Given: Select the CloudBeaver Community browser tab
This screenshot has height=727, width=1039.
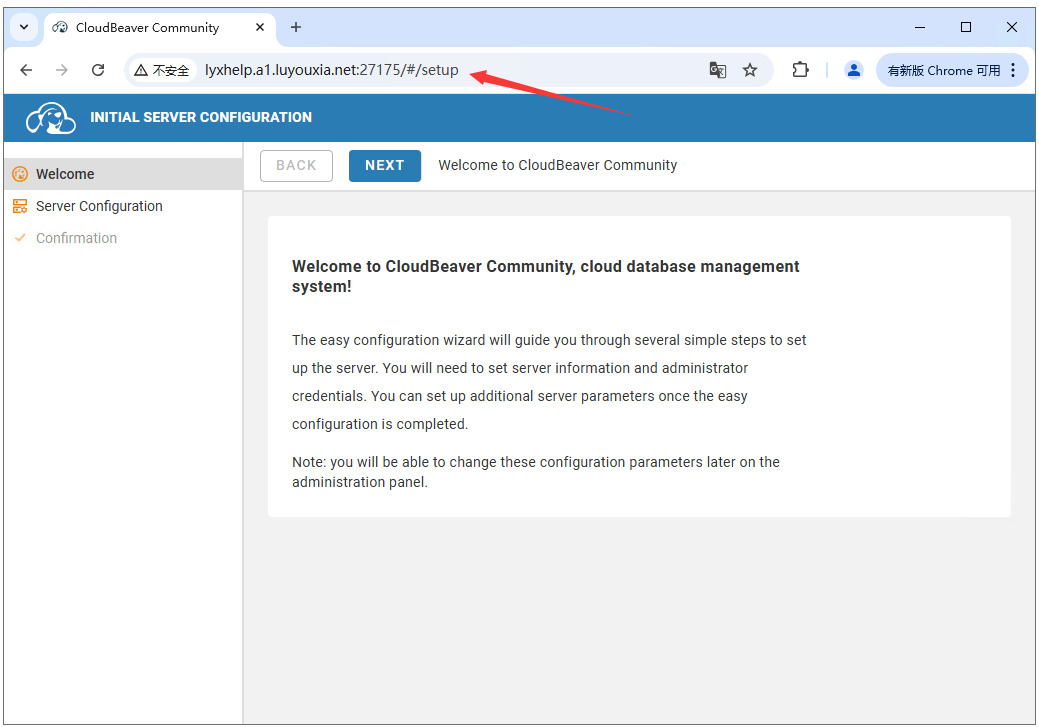Looking at the screenshot, I should (160, 28).
